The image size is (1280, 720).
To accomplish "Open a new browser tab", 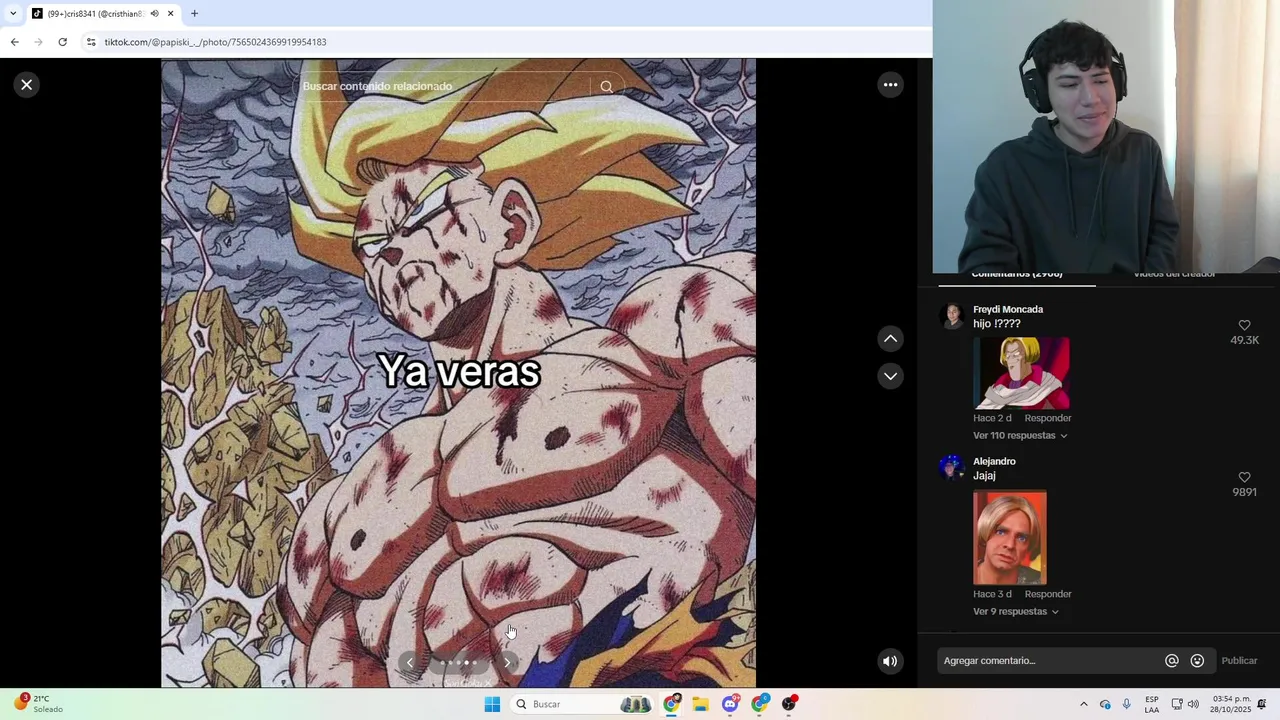I will coord(194,14).
